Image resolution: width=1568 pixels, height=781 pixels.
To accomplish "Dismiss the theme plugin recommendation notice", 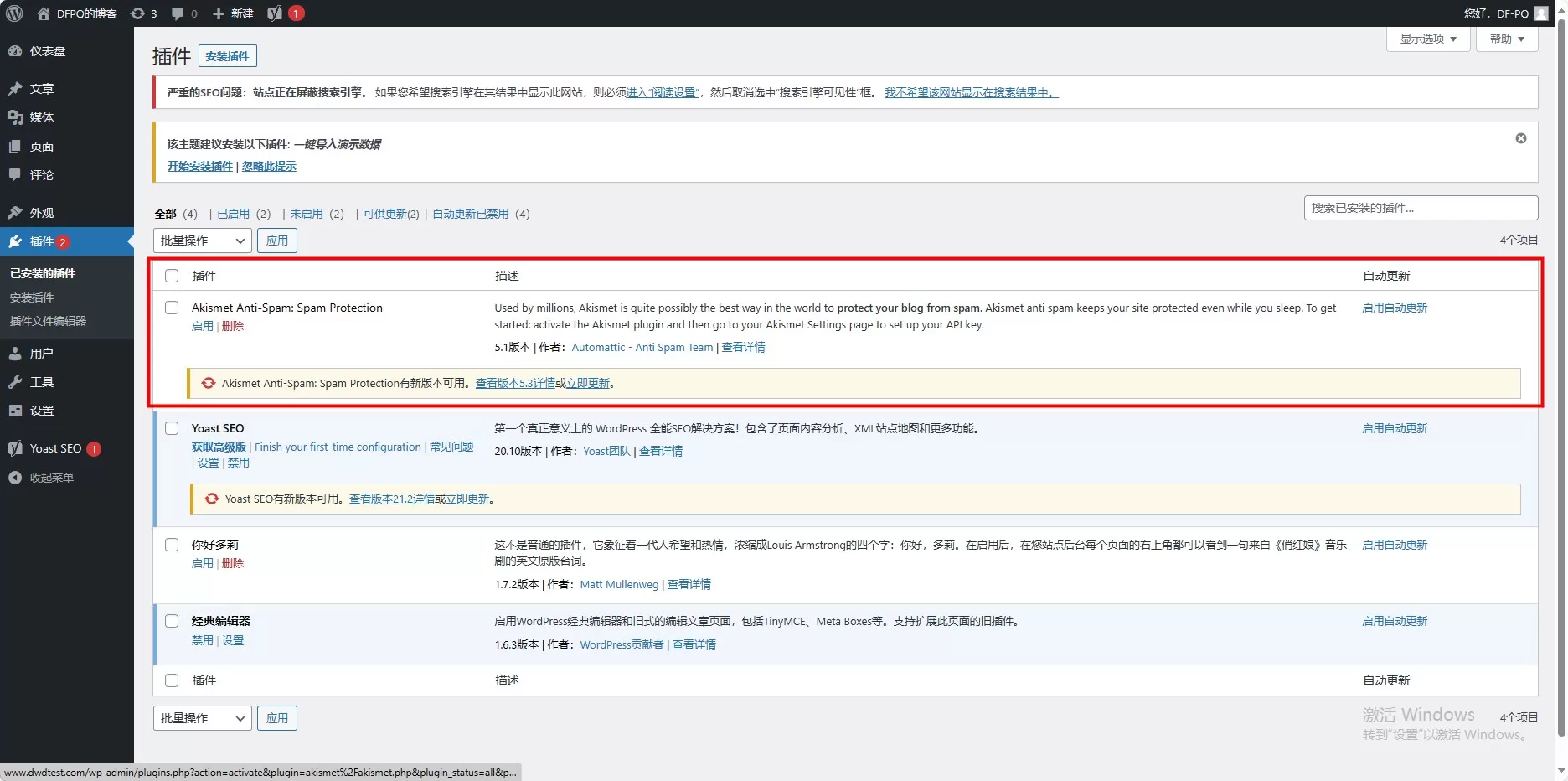I will pos(1521,138).
